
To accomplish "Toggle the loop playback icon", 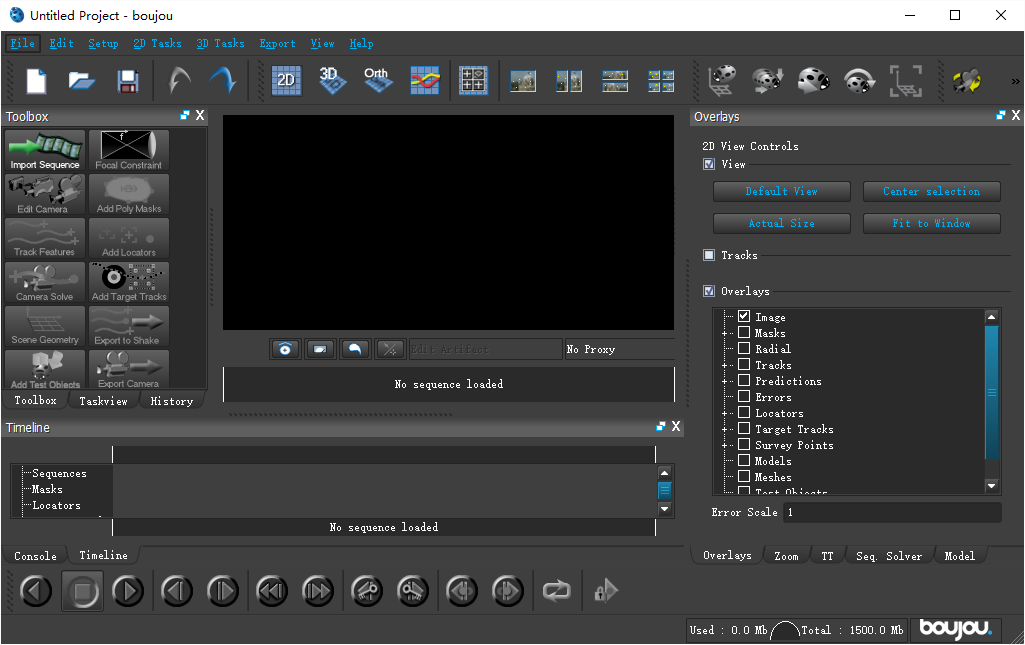I will pyautogui.click(x=556, y=591).
